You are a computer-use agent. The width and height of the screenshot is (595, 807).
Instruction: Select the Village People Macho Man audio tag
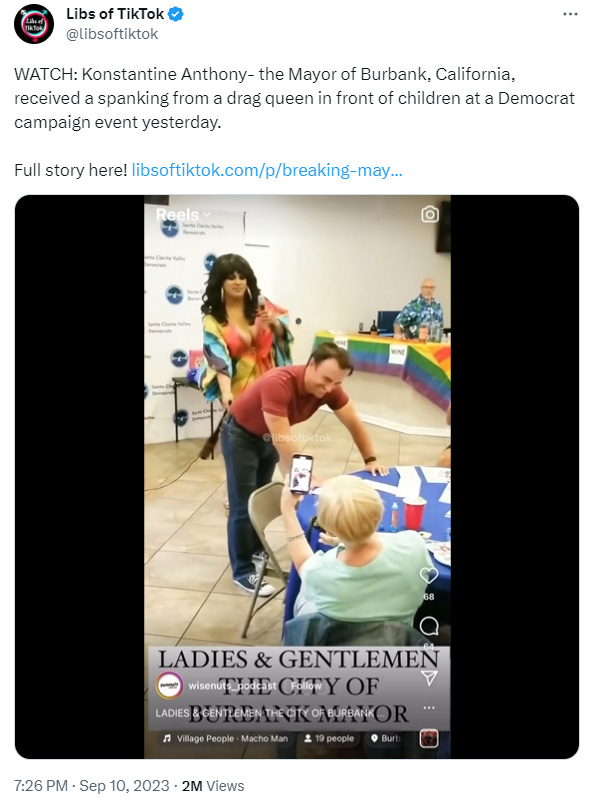tap(226, 738)
